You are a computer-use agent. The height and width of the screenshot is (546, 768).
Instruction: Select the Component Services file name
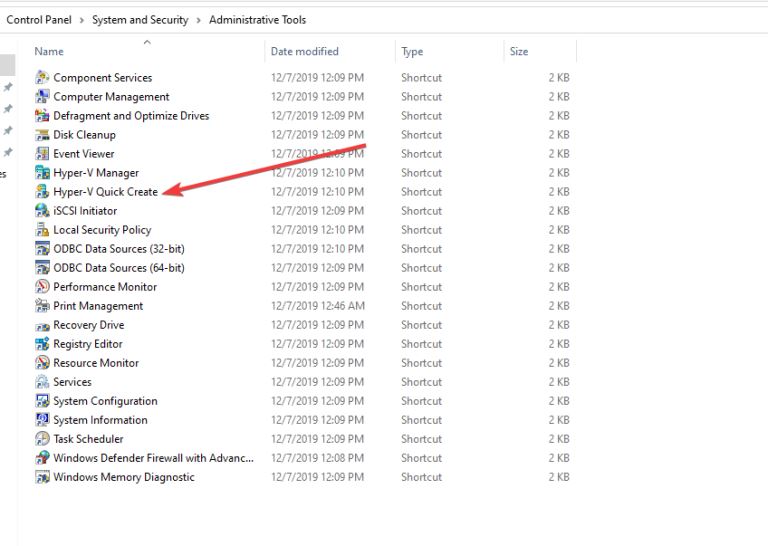pos(103,77)
